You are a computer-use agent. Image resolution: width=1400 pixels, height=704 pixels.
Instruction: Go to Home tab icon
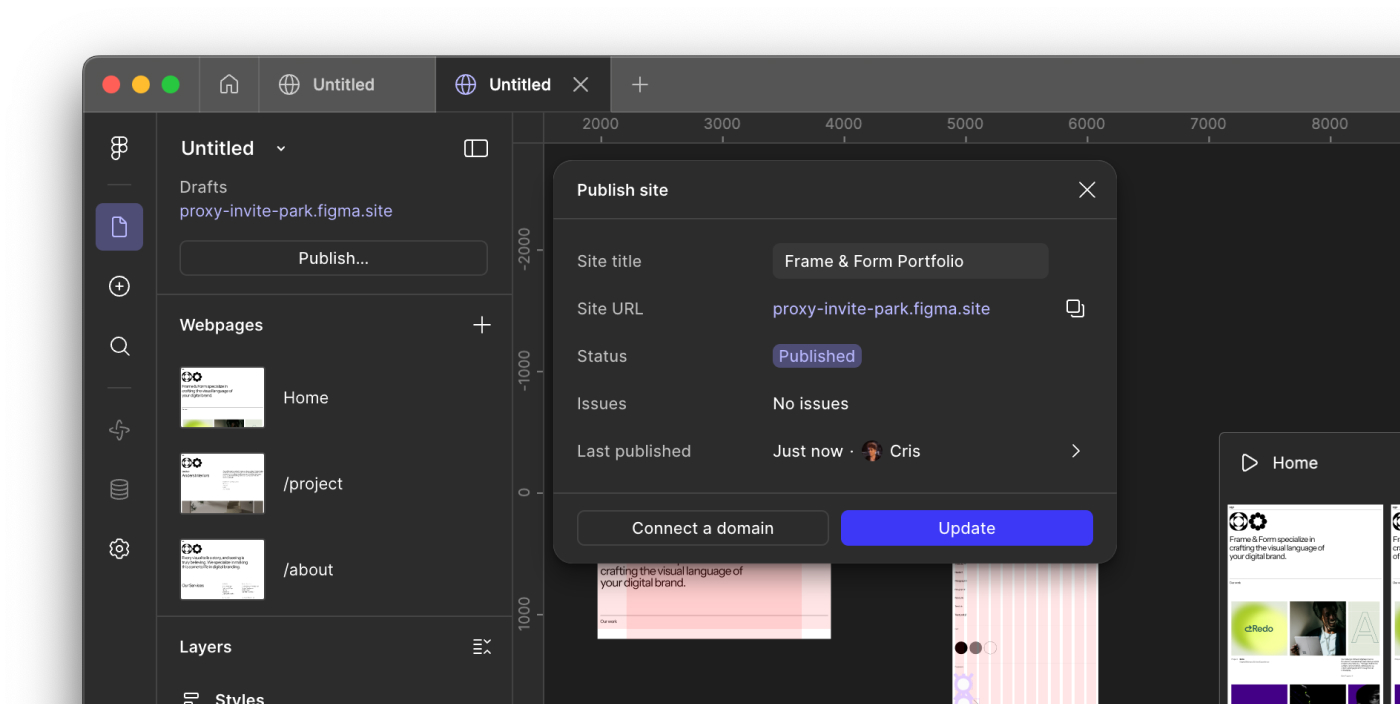(x=229, y=84)
